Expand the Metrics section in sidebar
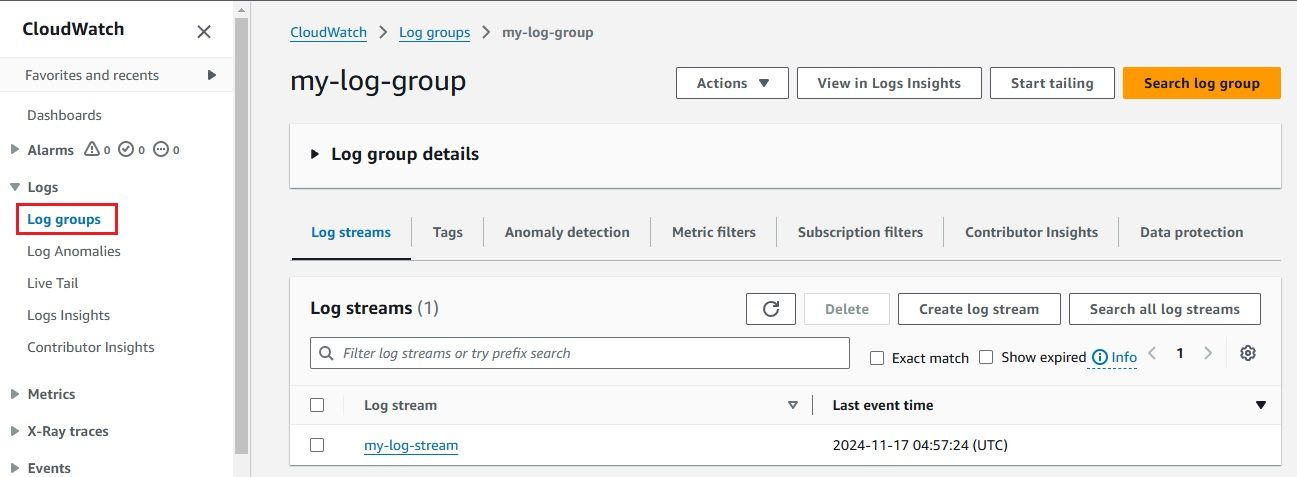 click(x=14, y=394)
